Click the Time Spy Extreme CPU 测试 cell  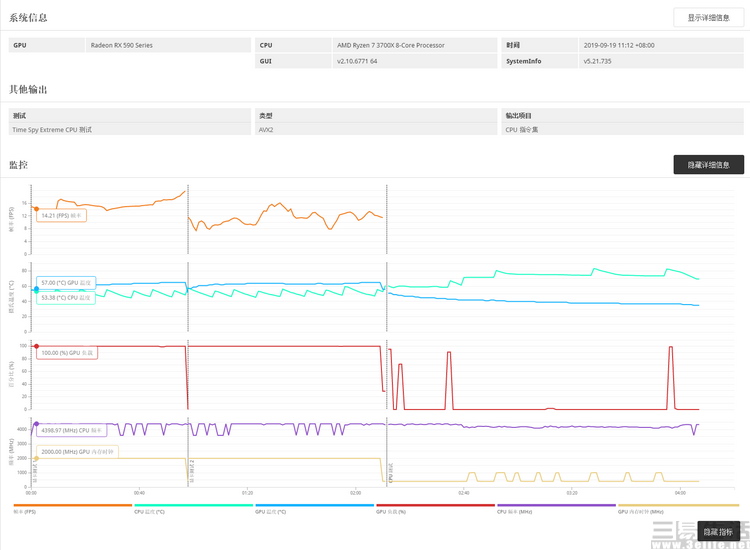coord(130,130)
